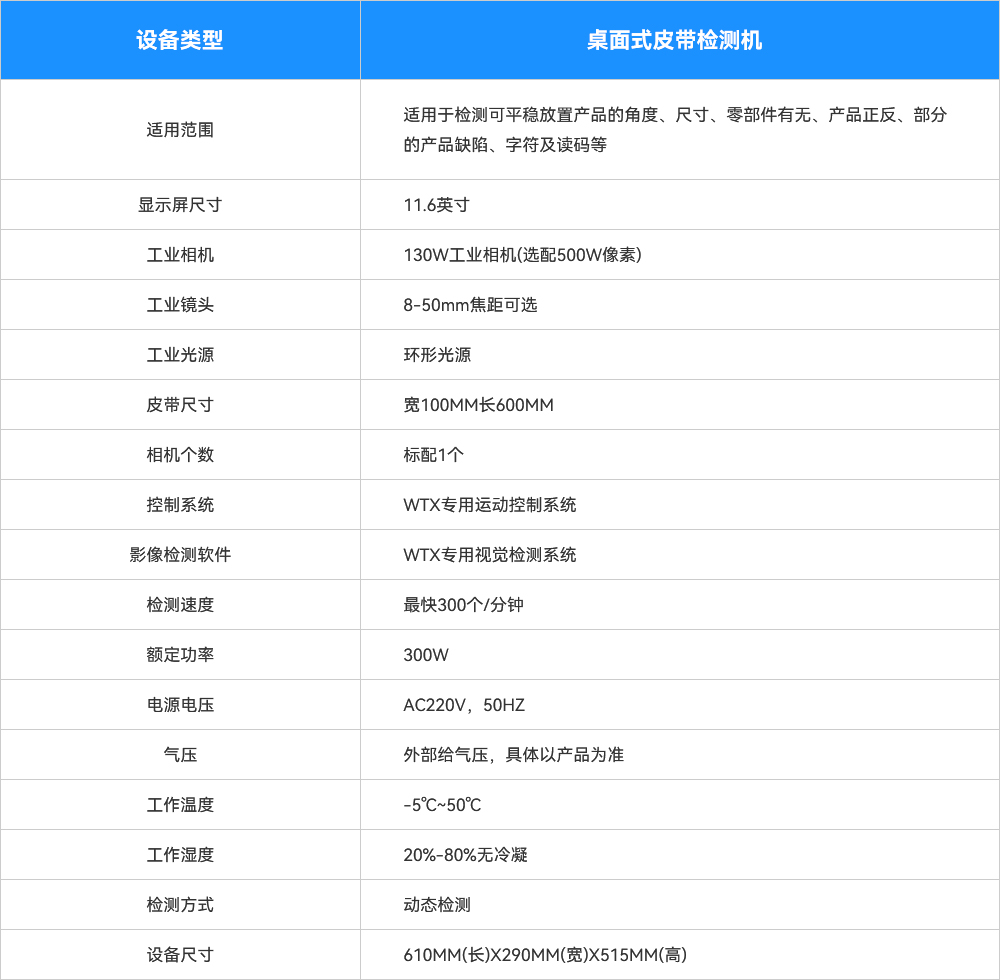The image size is (1000, 980).
Task: Select the 相机个数 label
Action: [x=180, y=455]
